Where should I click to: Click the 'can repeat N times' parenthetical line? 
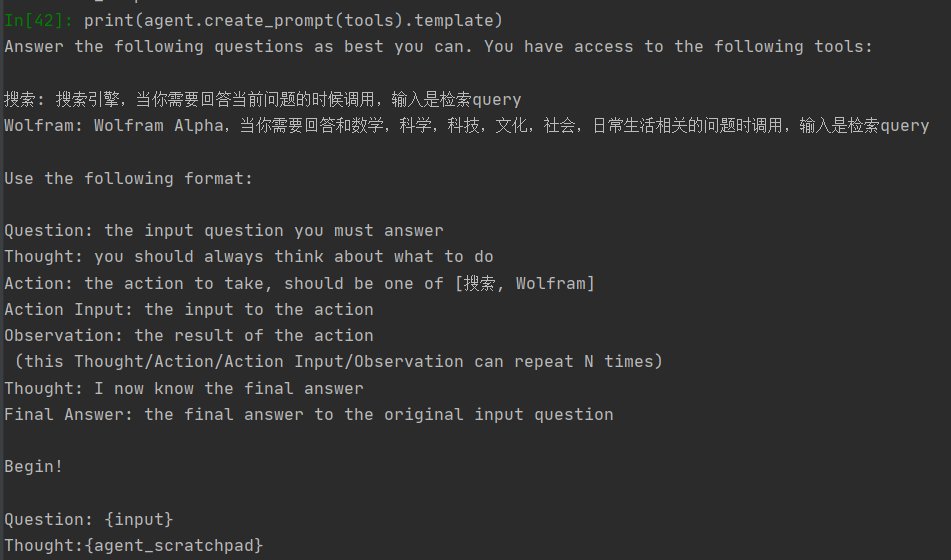[338, 362]
